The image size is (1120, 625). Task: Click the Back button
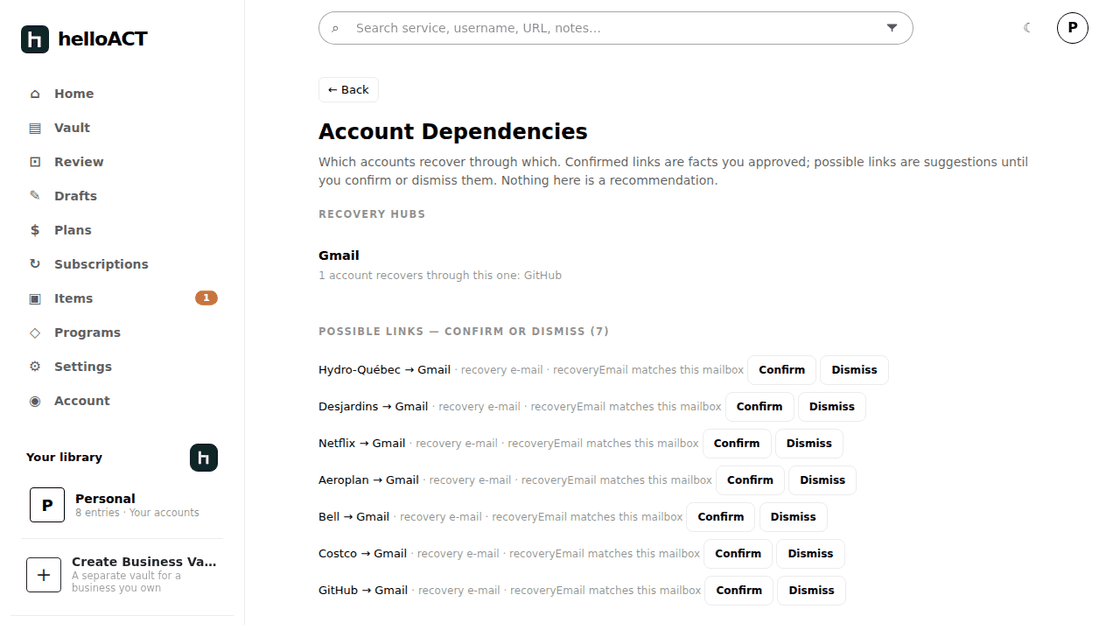[x=349, y=90]
